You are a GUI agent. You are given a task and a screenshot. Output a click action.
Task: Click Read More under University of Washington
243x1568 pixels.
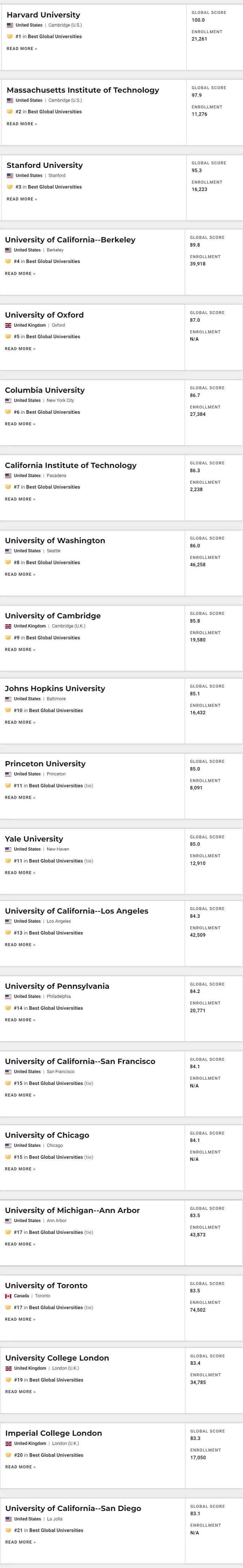(20, 575)
